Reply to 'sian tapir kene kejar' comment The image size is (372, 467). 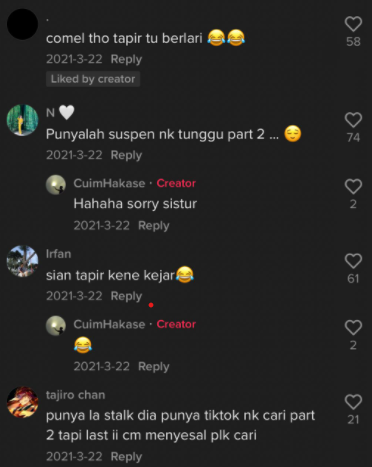(126, 296)
